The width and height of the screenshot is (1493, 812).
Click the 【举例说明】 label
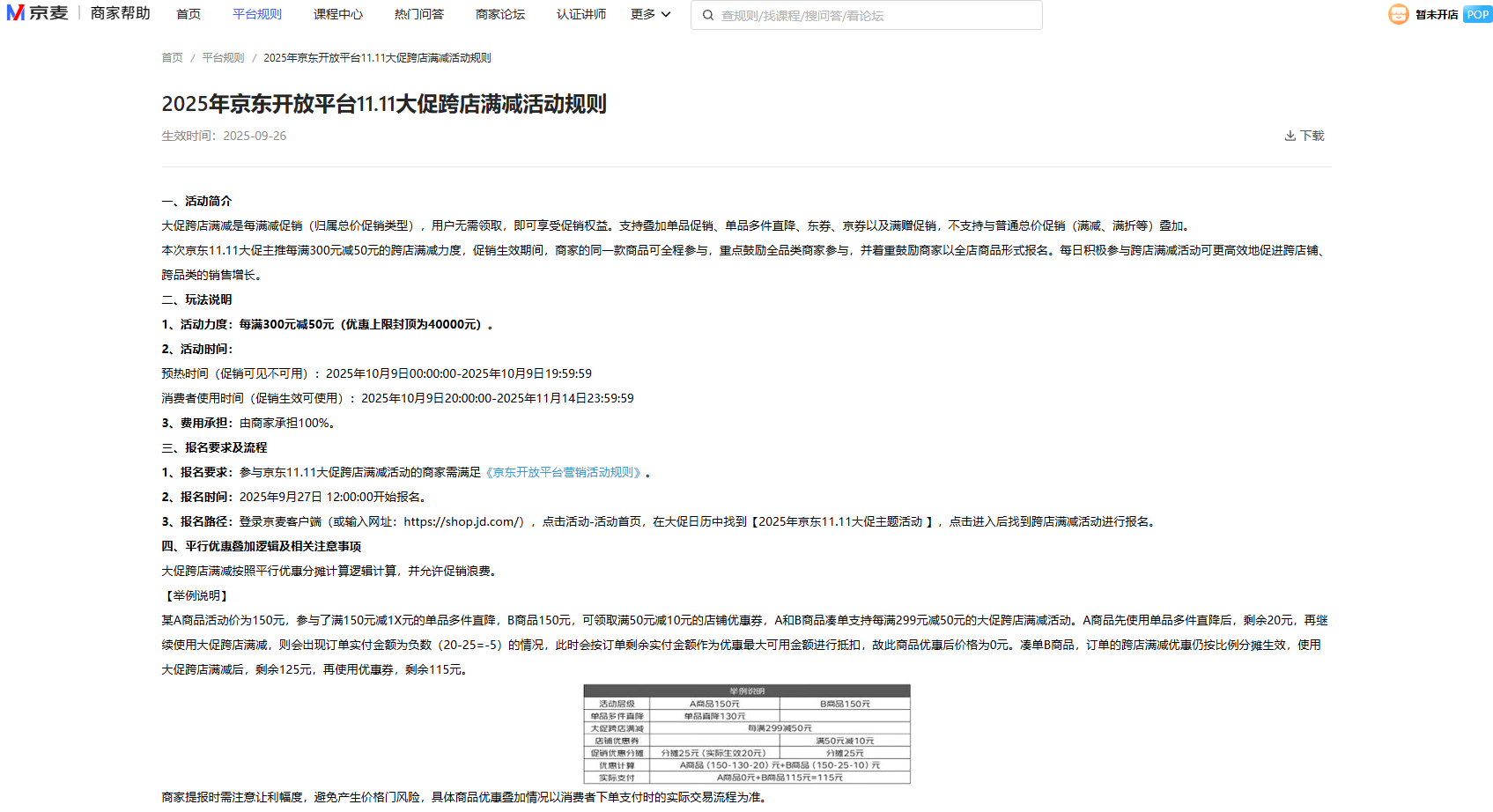(x=196, y=595)
